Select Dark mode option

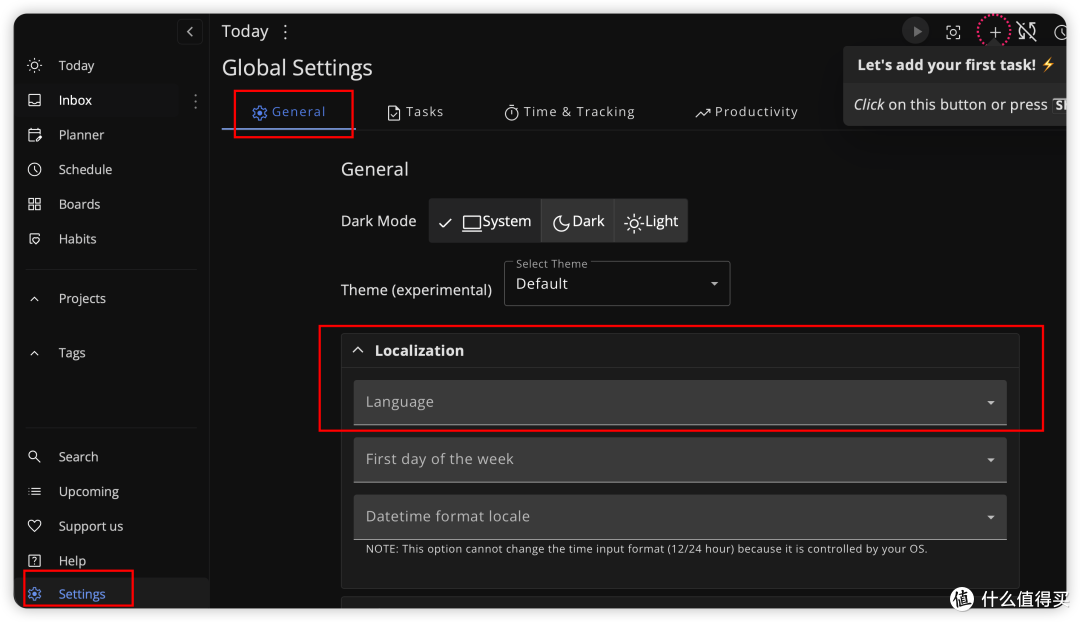[x=579, y=221]
